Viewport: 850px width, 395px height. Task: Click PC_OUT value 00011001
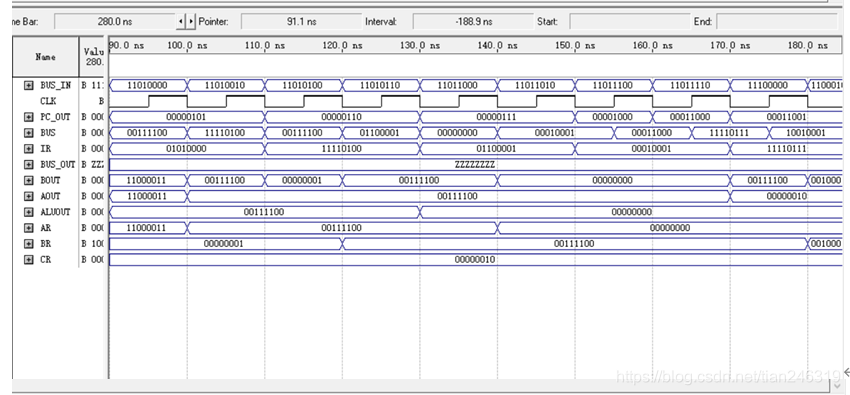786,116
